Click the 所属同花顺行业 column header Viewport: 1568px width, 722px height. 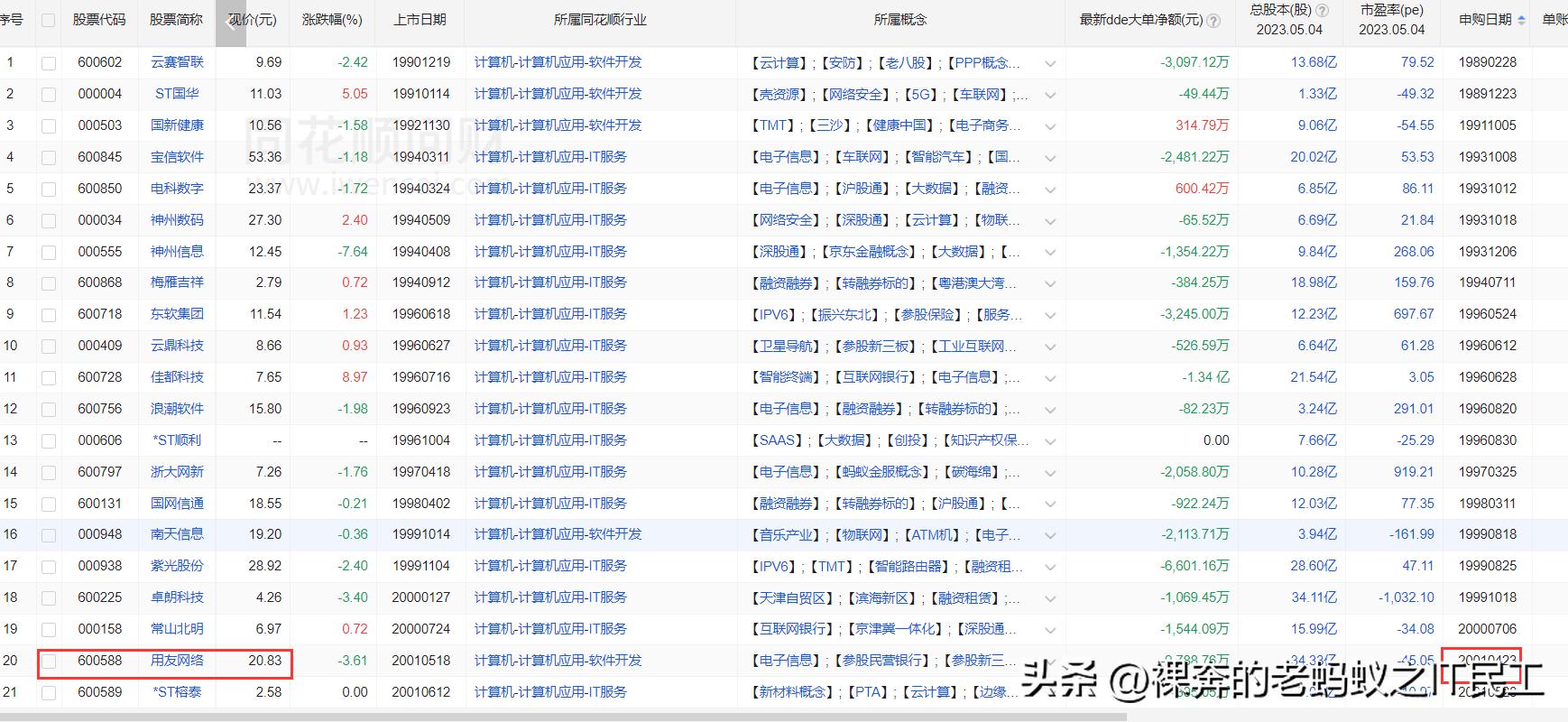tap(600, 20)
